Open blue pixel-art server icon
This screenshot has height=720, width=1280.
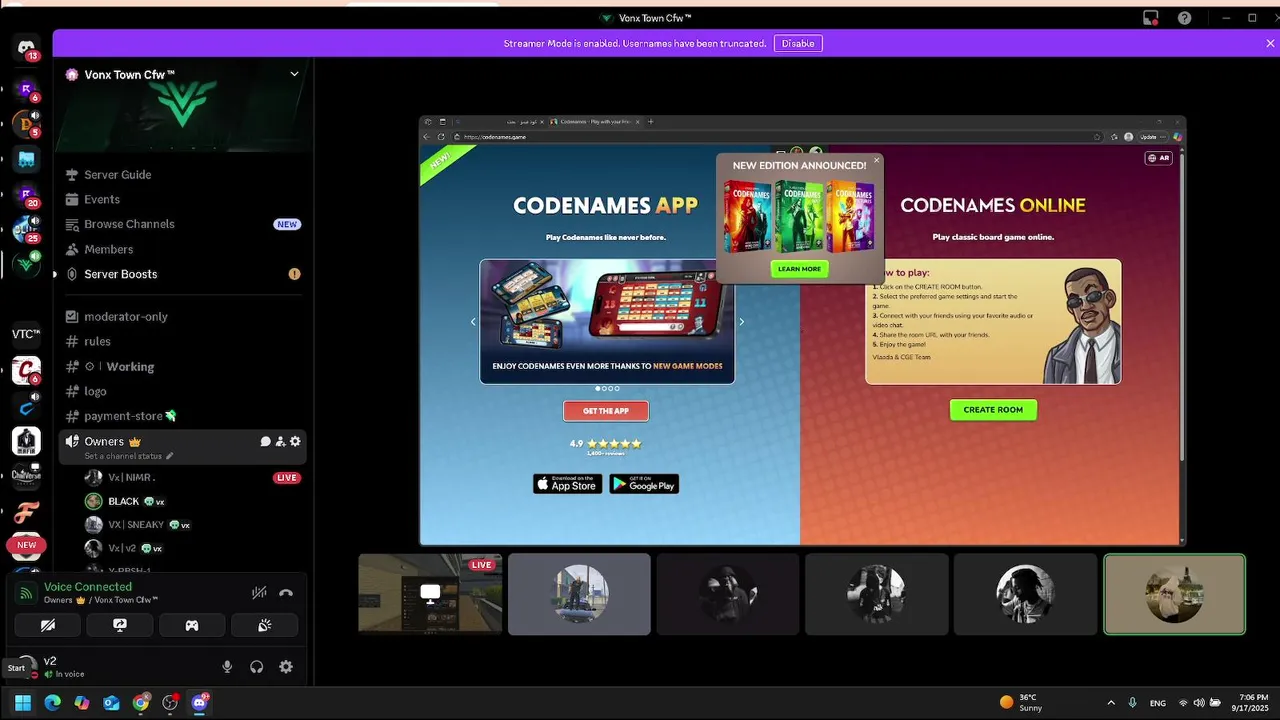point(26,159)
